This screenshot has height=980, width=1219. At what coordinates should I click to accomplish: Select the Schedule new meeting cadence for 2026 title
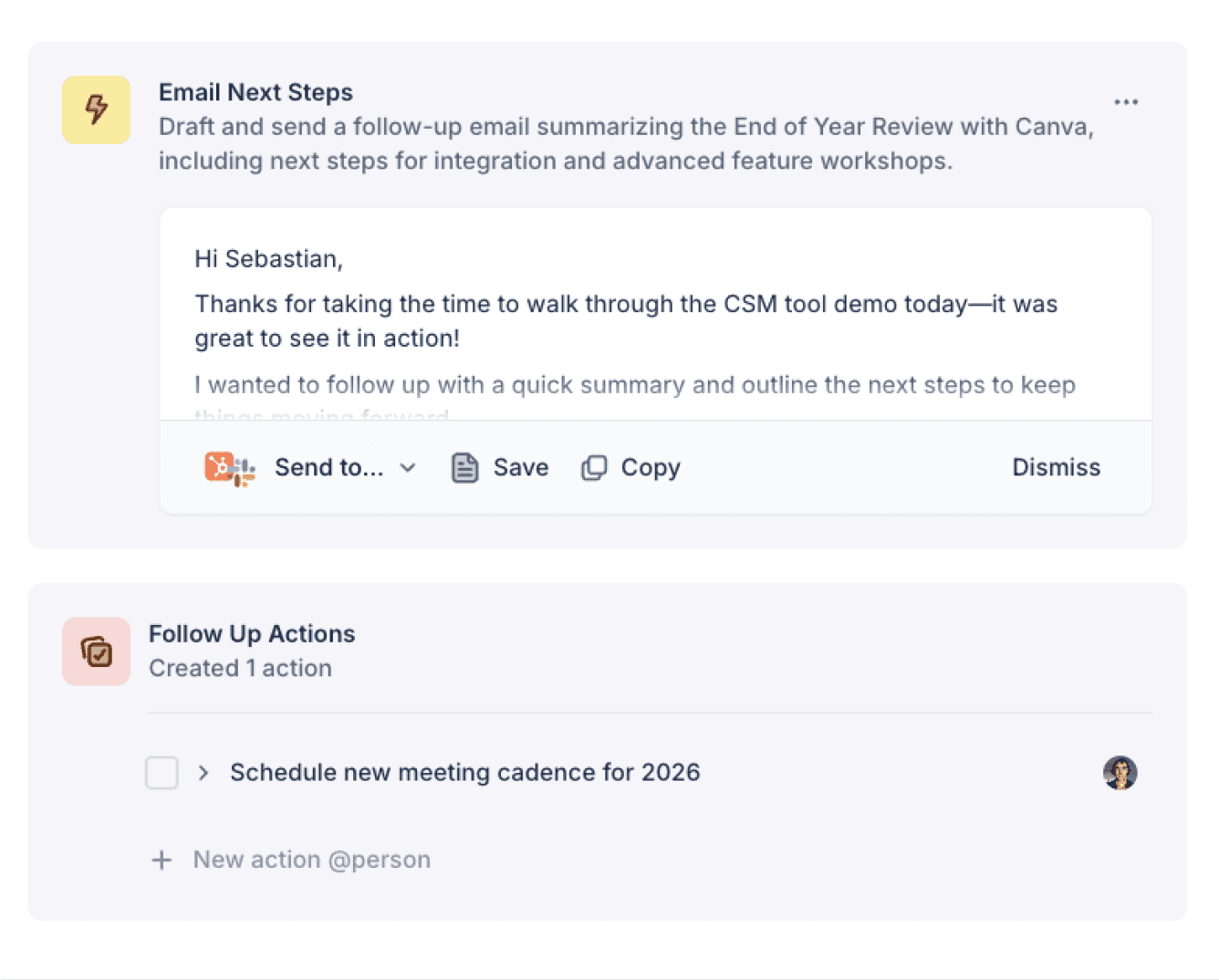[464, 773]
